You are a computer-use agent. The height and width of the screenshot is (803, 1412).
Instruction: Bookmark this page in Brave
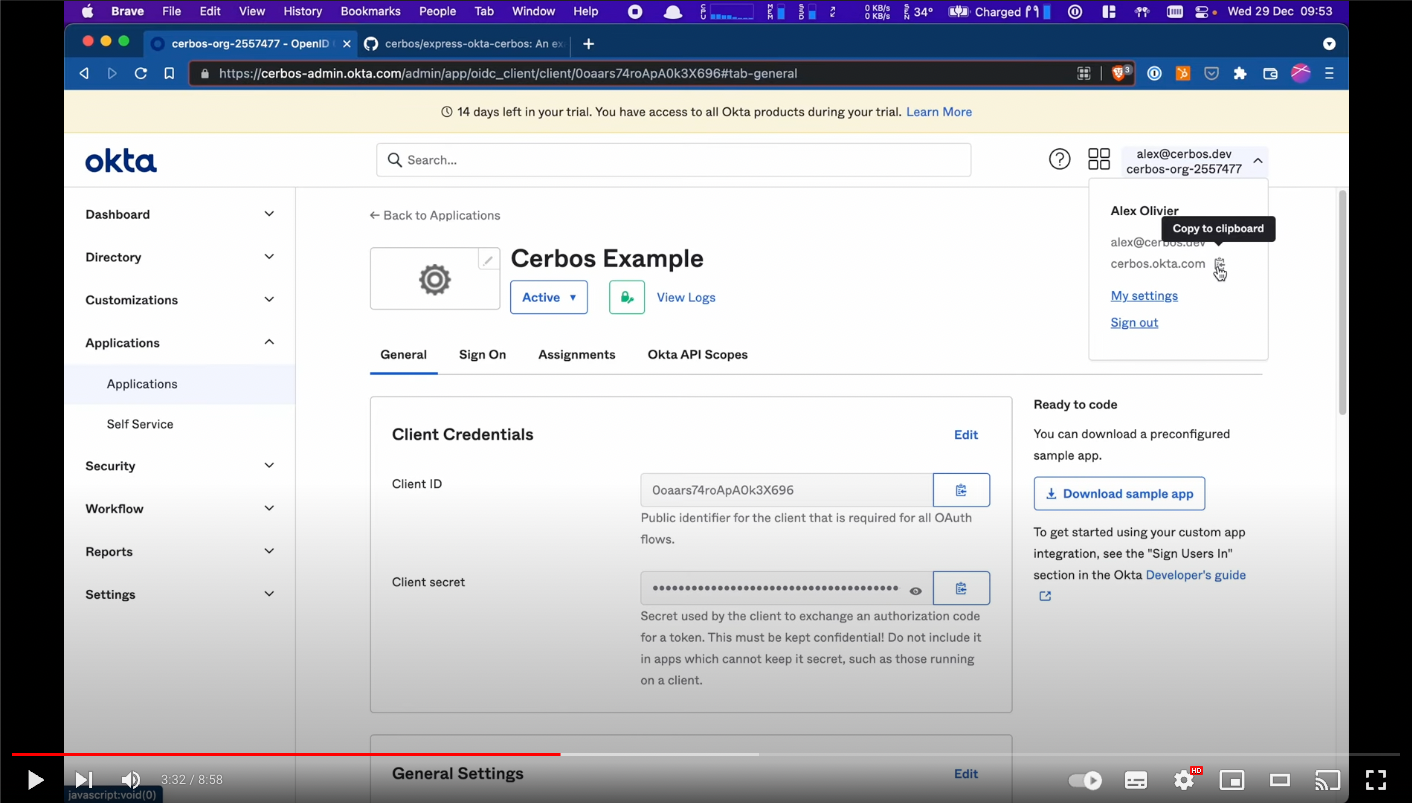pyautogui.click(x=169, y=73)
